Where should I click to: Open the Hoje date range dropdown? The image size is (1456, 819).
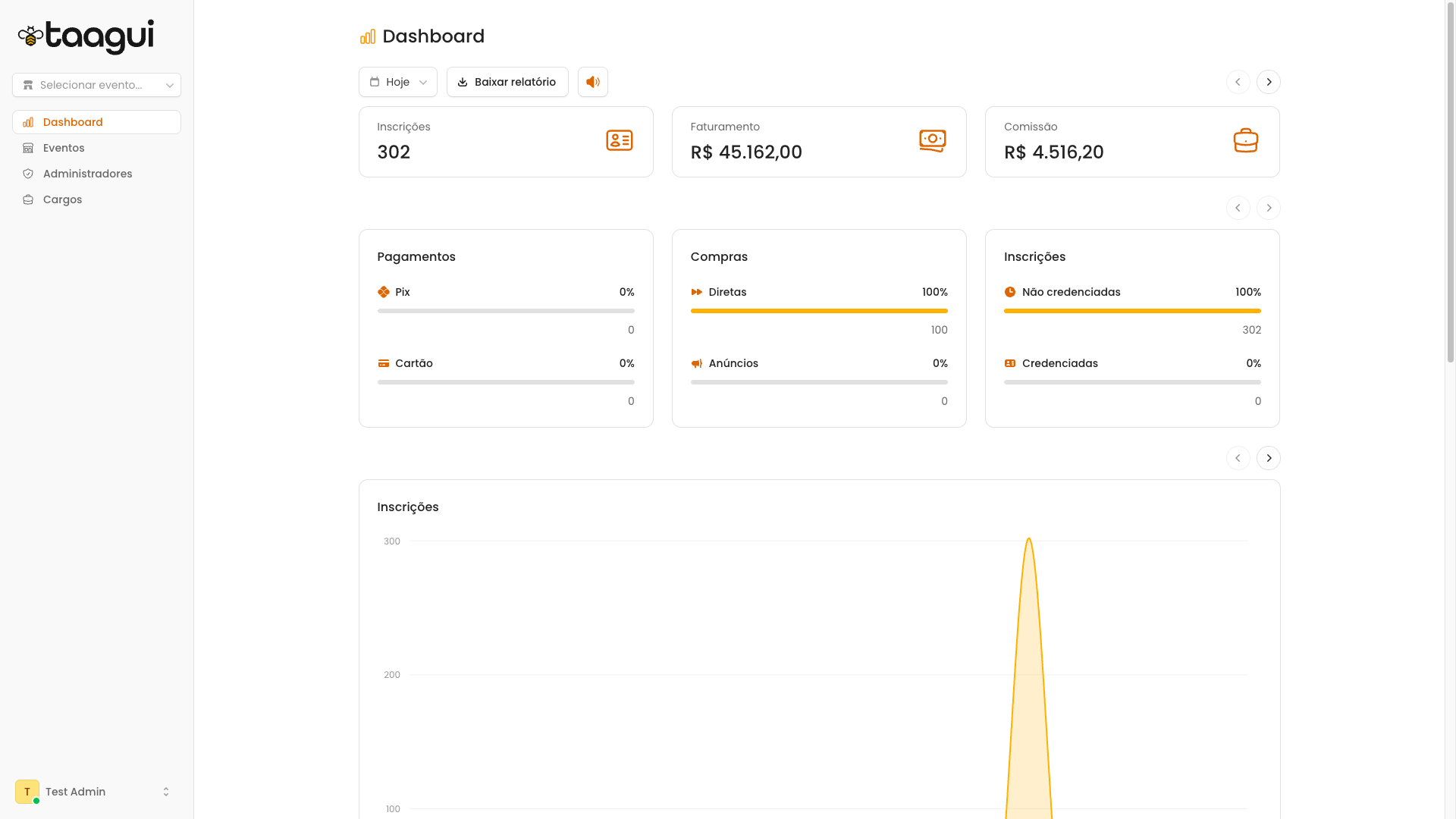398,82
